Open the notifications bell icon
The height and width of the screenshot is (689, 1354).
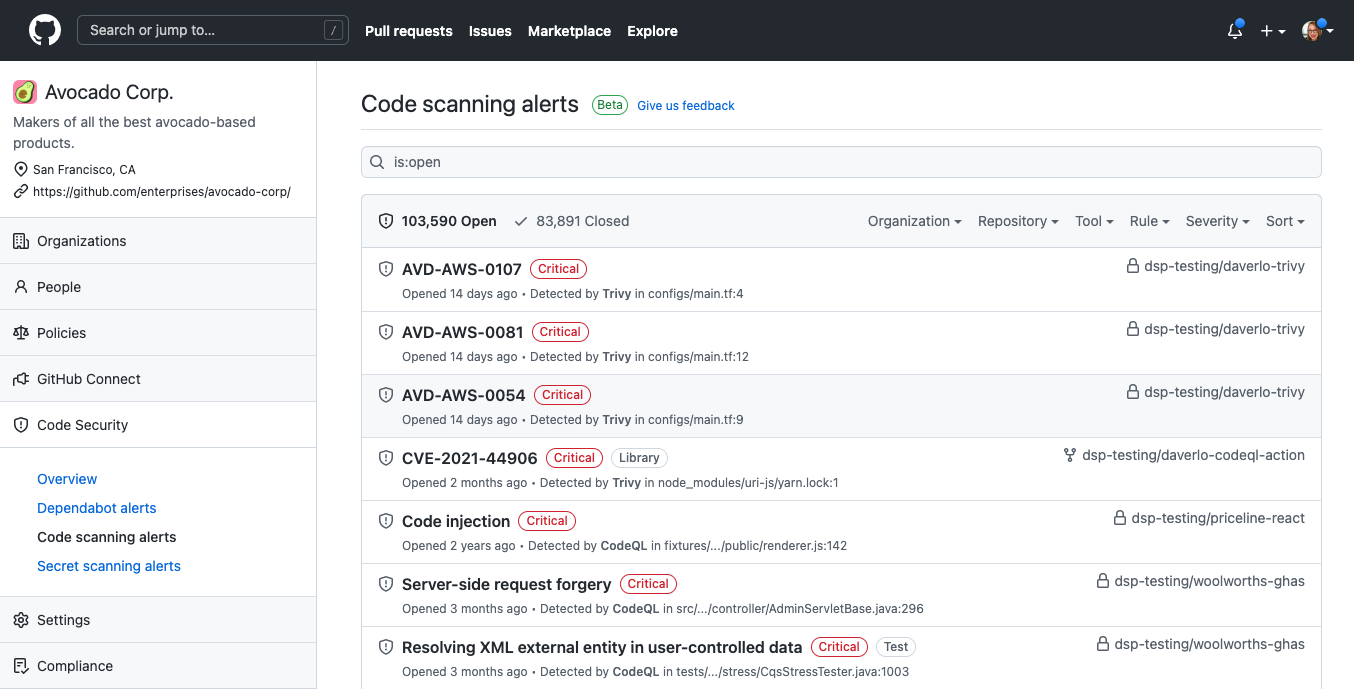pos(1233,31)
